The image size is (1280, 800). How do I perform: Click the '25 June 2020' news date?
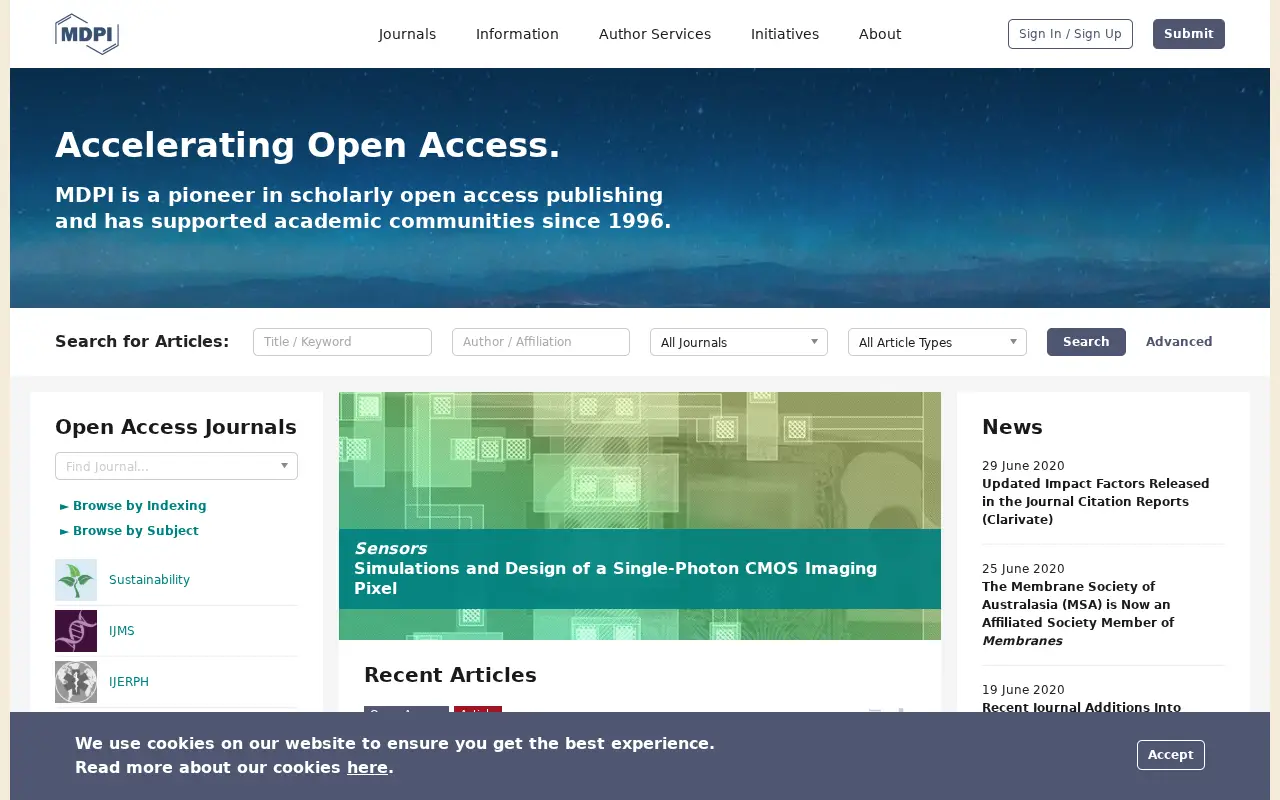click(x=1023, y=569)
